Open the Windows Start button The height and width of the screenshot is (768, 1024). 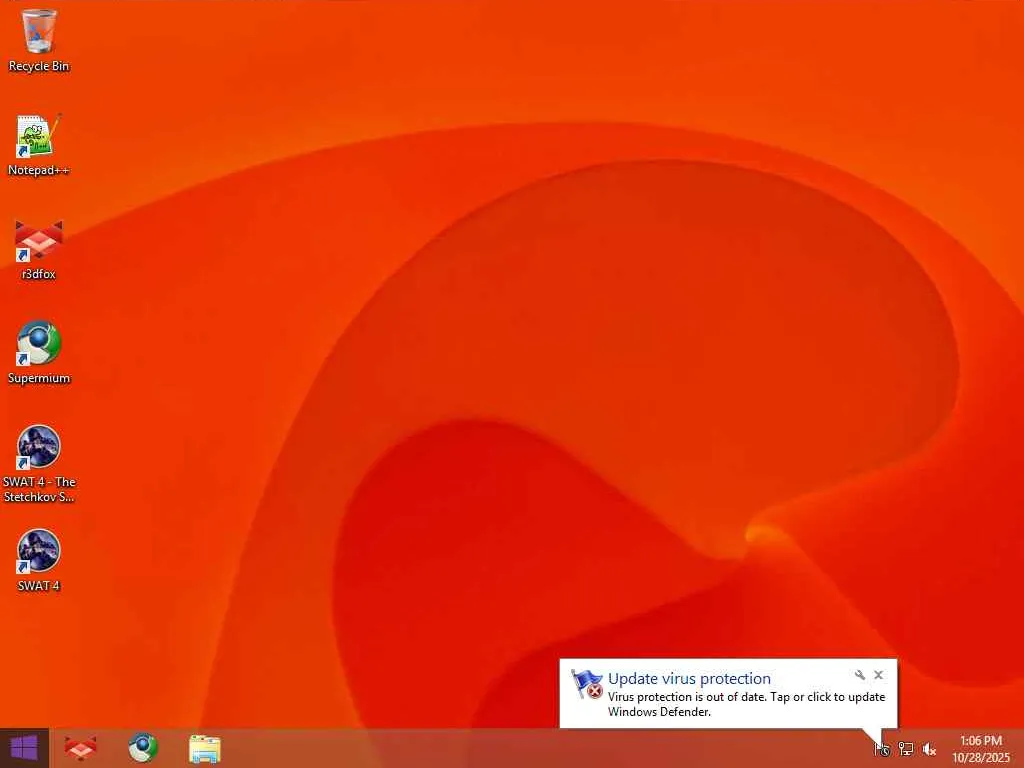24,748
